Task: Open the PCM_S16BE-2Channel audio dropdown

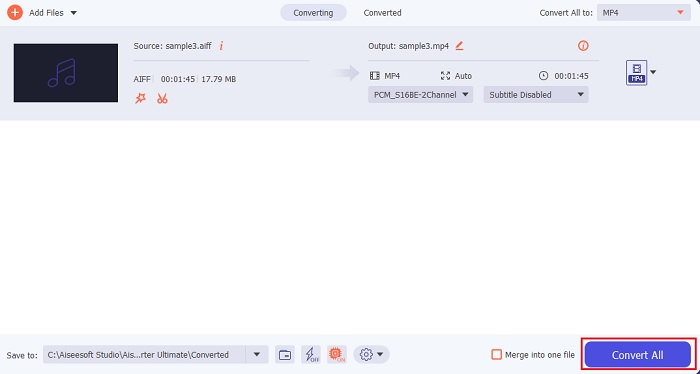Action: point(420,95)
